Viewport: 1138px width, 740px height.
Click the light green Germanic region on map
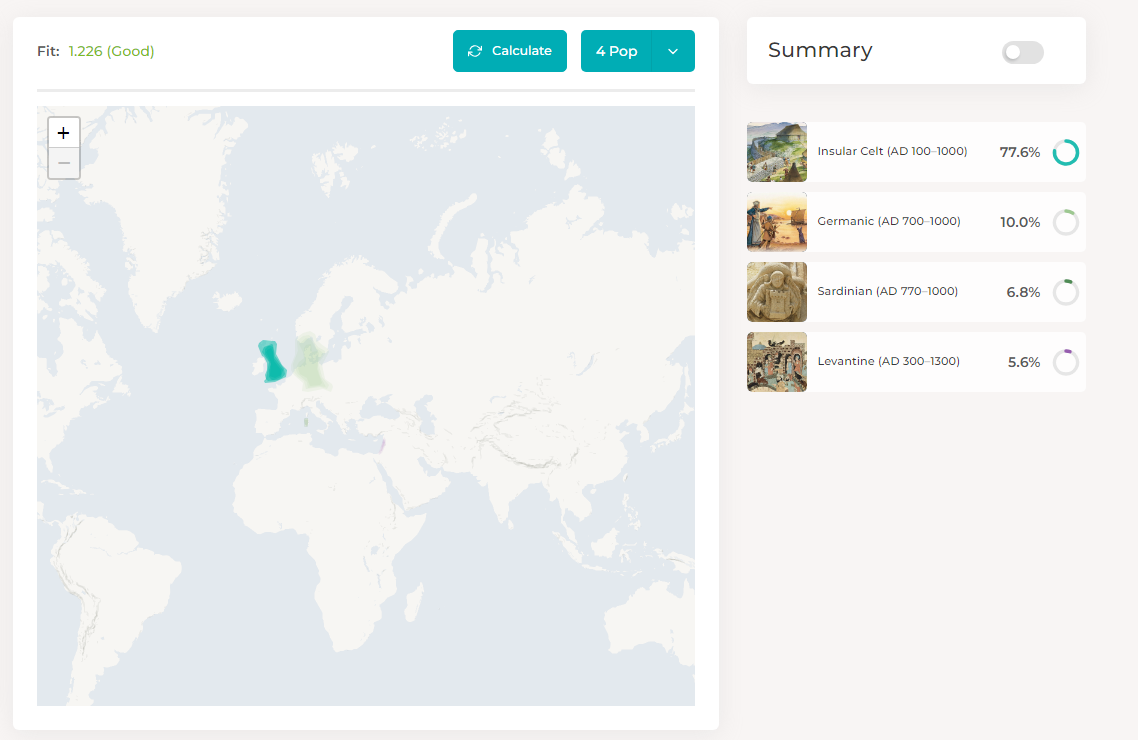point(310,362)
